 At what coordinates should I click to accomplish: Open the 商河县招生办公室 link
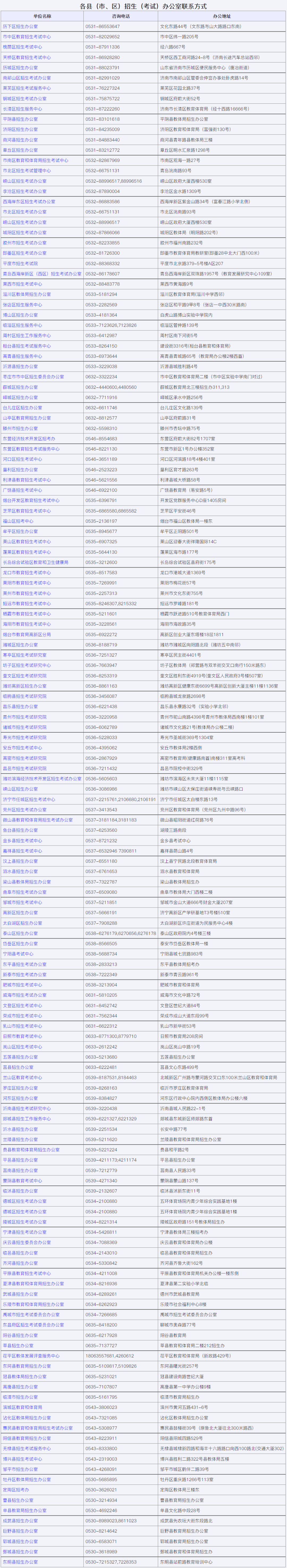click(x=20, y=140)
